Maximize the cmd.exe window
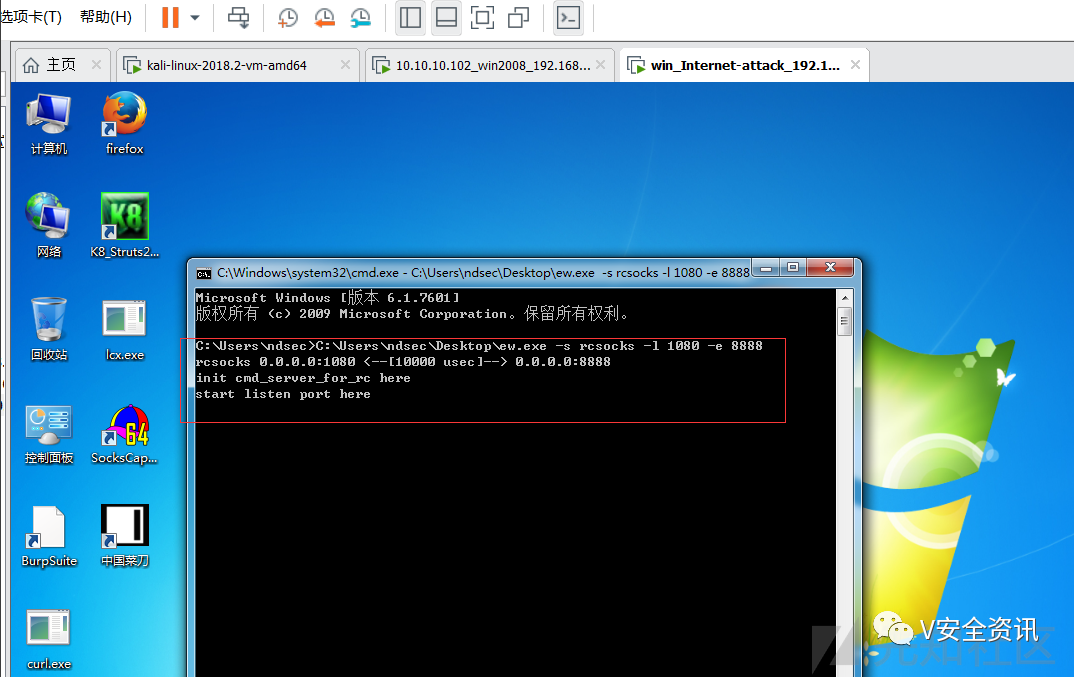The height and width of the screenshot is (677, 1074). click(792, 268)
